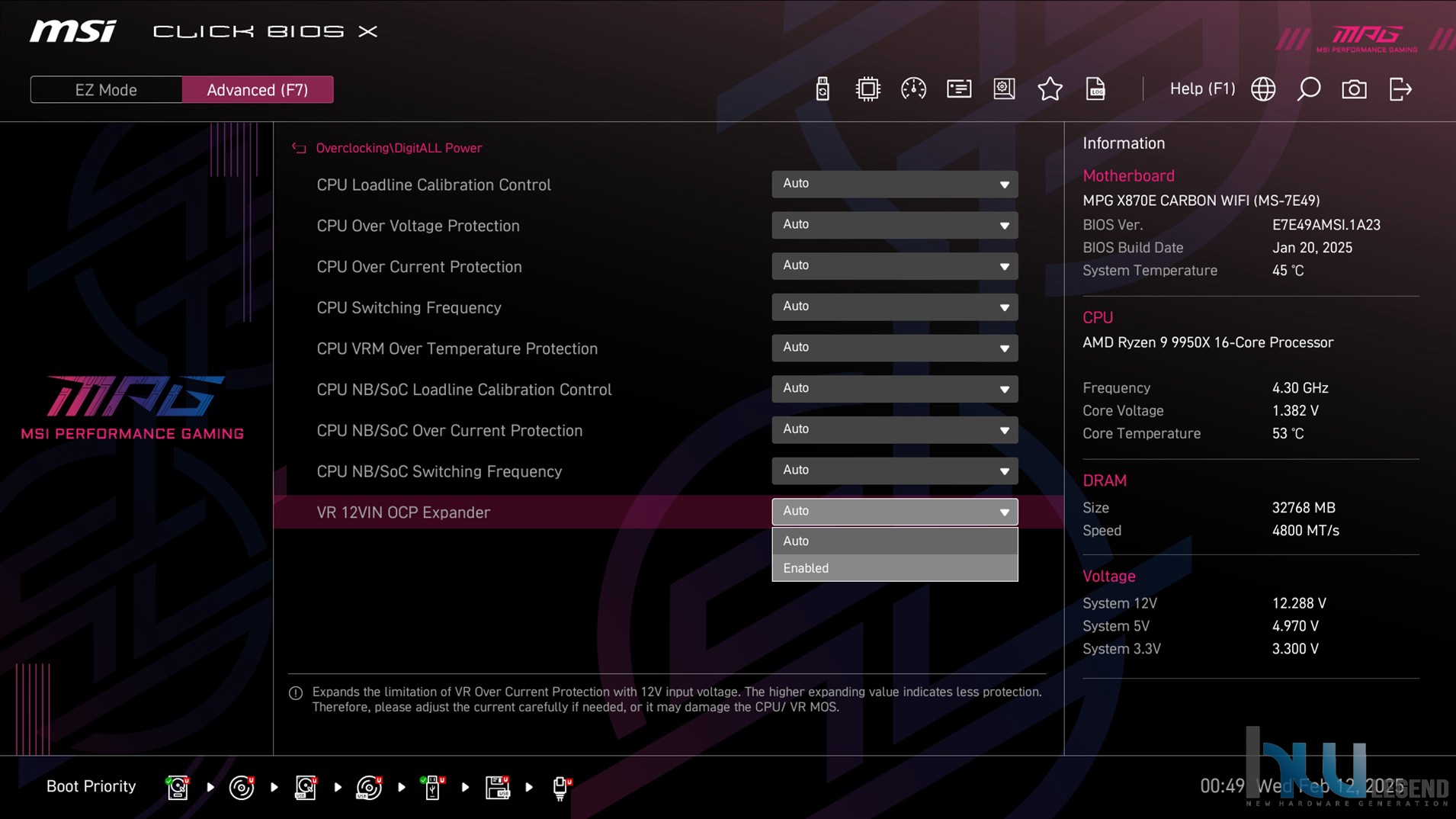Select CPU Switching Frequency label

pyautogui.click(x=409, y=308)
